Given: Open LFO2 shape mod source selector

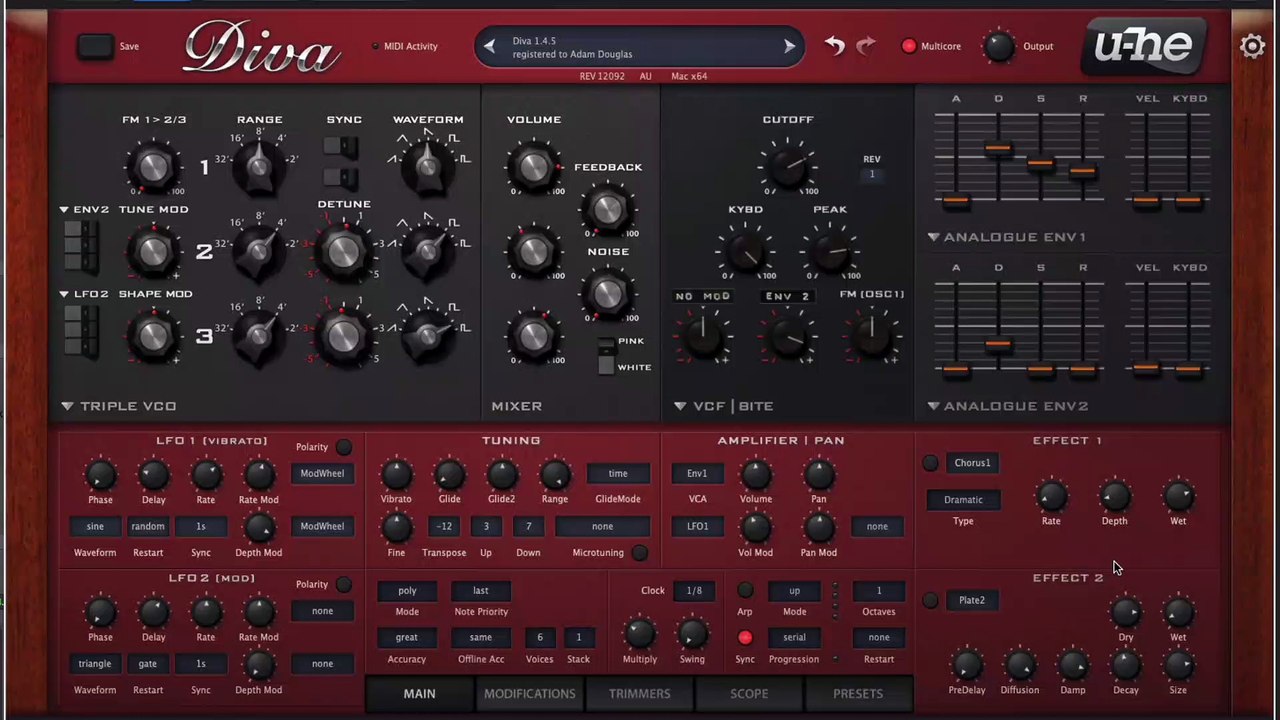Looking at the screenshot, I should click(84, 294).
